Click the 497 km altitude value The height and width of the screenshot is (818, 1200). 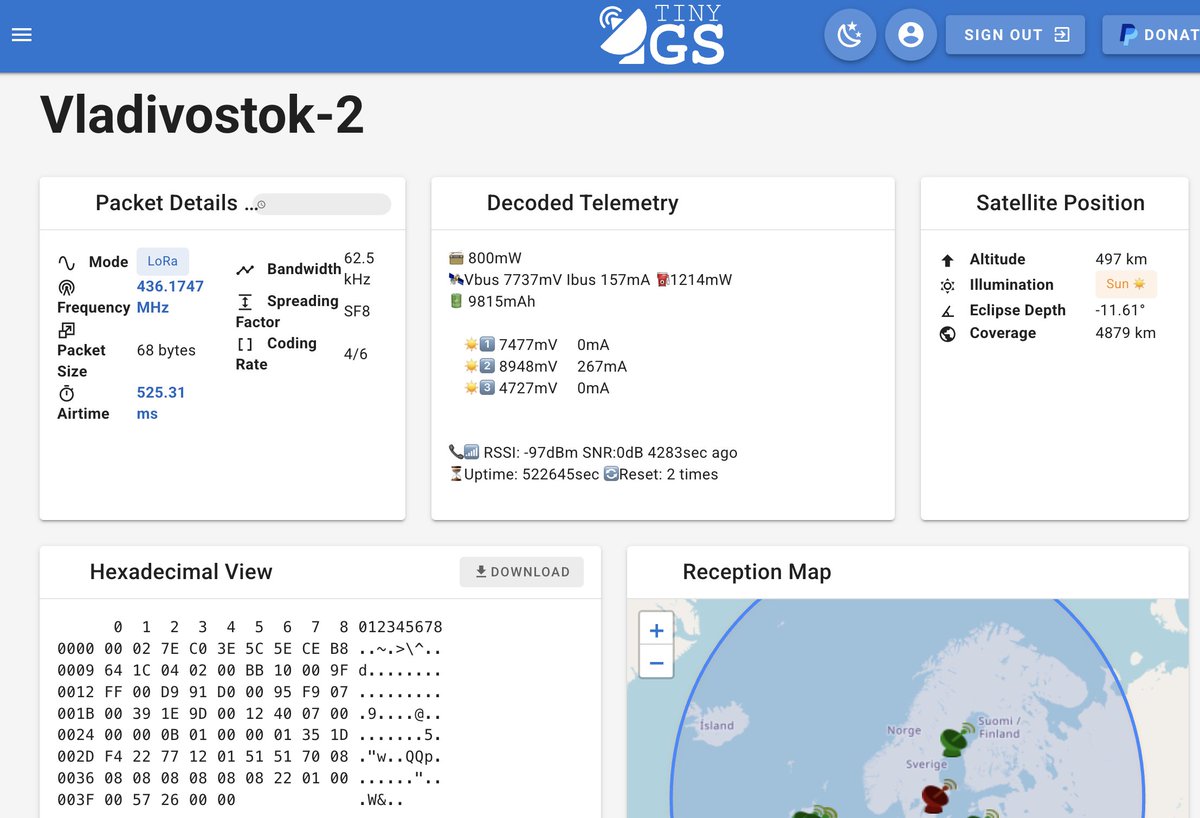point(1121,259)
